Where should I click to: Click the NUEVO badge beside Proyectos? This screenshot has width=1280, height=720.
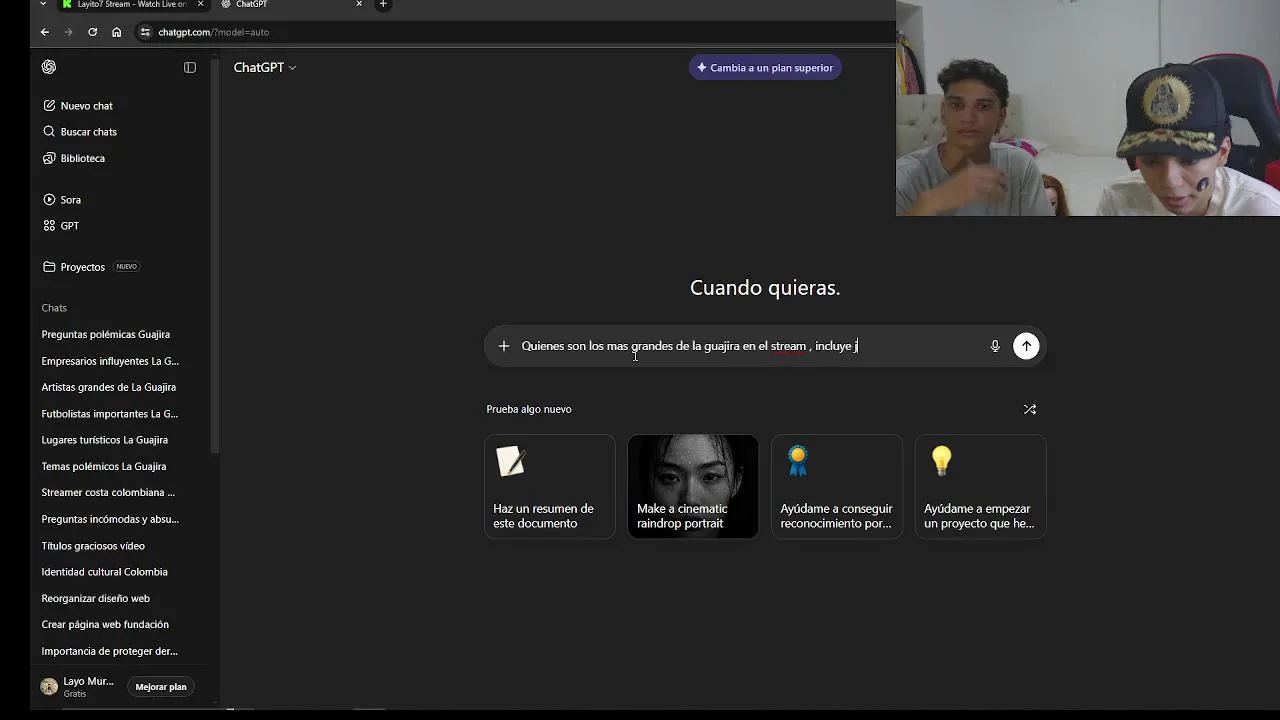pos(126,267)
